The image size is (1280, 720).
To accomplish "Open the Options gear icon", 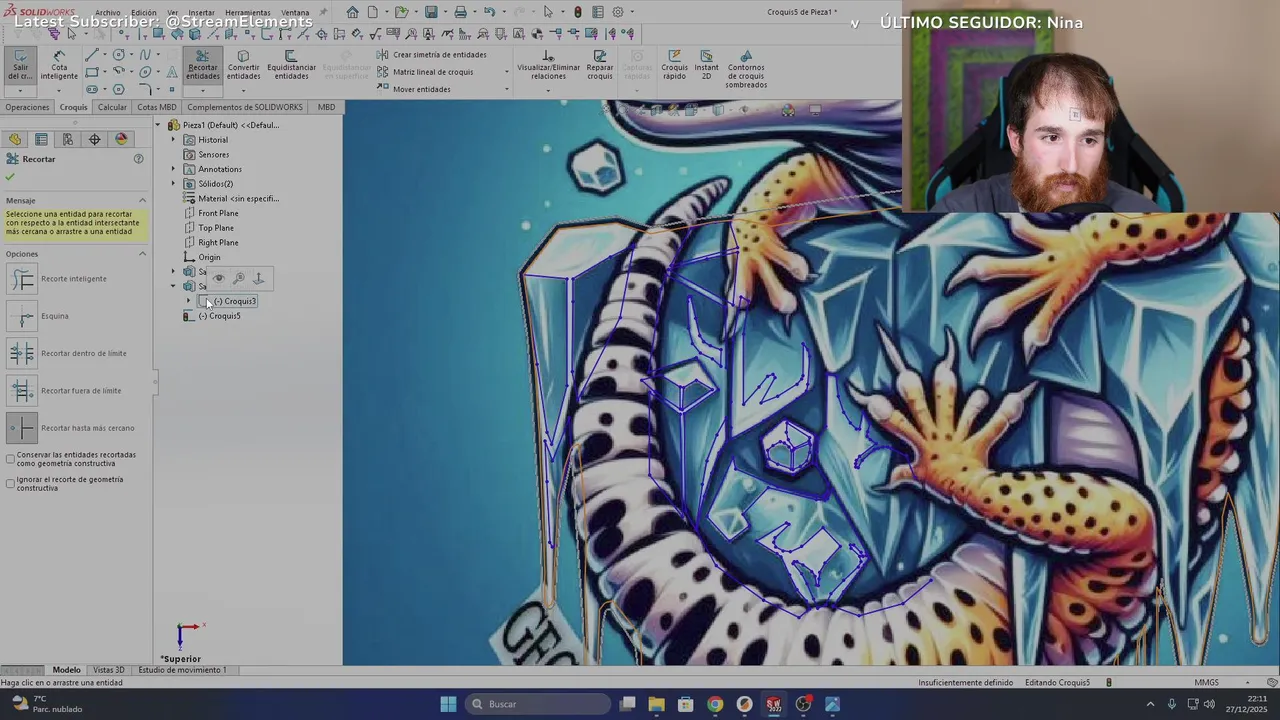I will [x=618, y=12].
